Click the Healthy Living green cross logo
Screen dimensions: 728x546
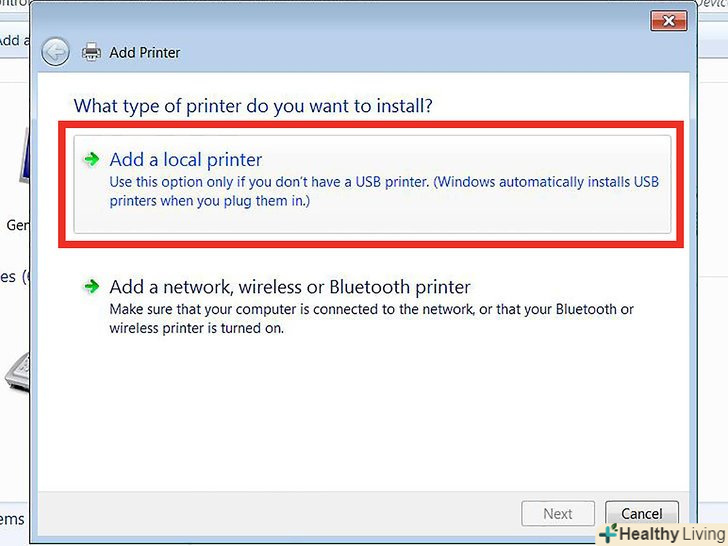(607, 533)
